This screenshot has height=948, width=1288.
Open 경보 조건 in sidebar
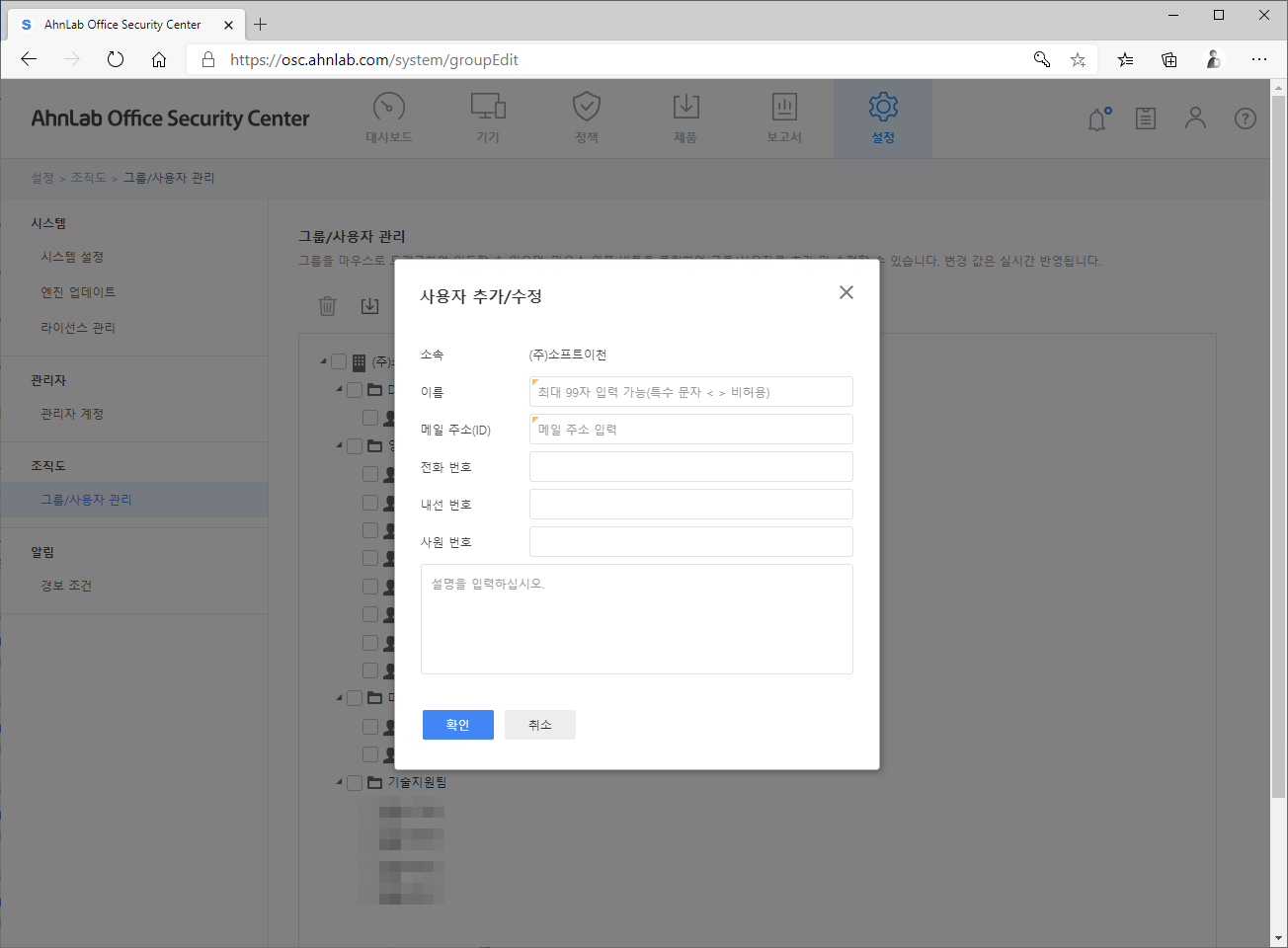point(66,586)
